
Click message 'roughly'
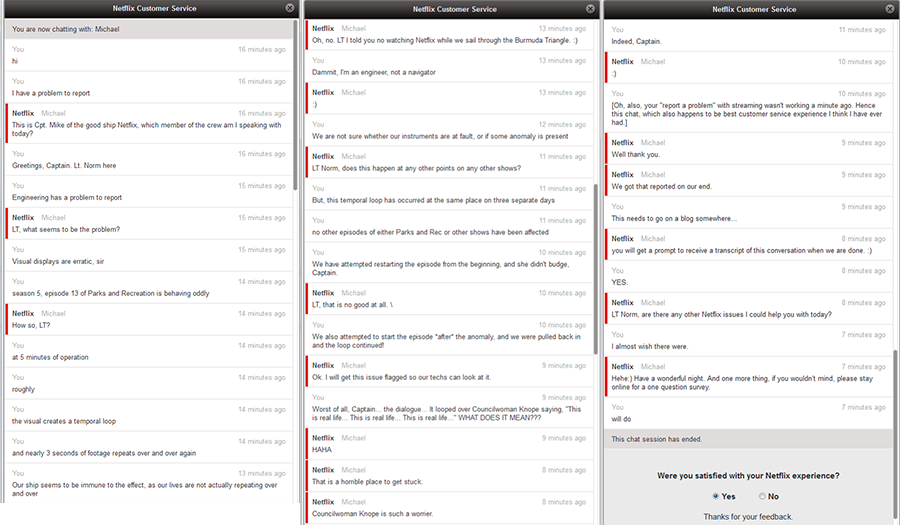coord(24,389)
